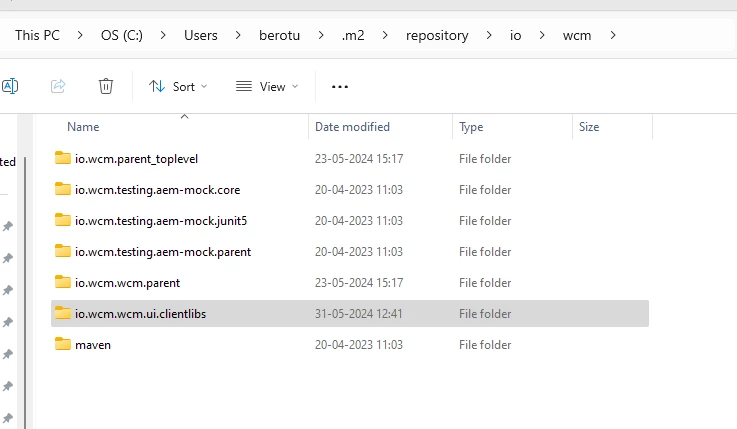Click File folder type of maven row
Viewport: 737px width, 429px height.
pyautogui.click(x=485, y=345)
